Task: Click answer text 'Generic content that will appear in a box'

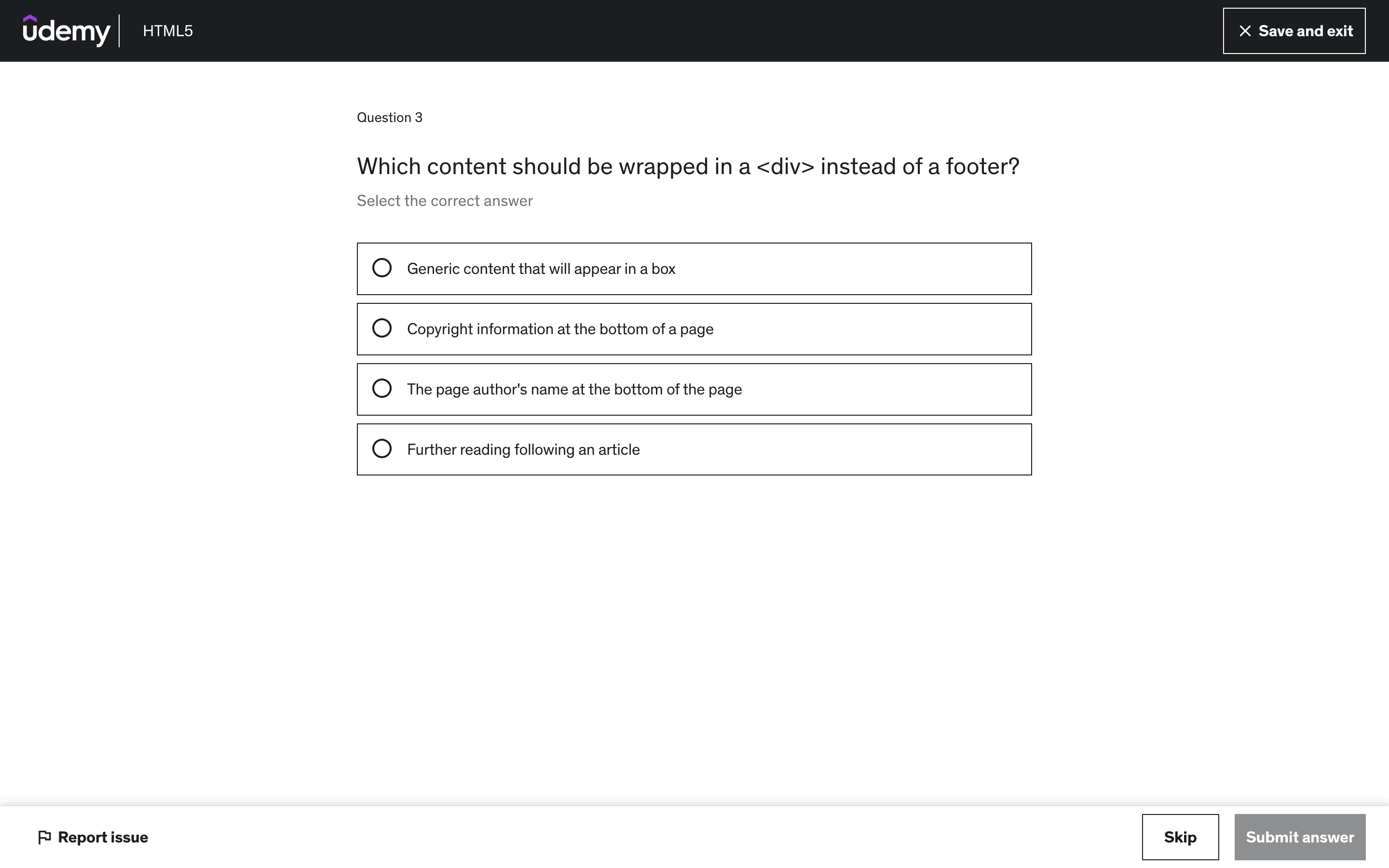Action: coord(541,269)
